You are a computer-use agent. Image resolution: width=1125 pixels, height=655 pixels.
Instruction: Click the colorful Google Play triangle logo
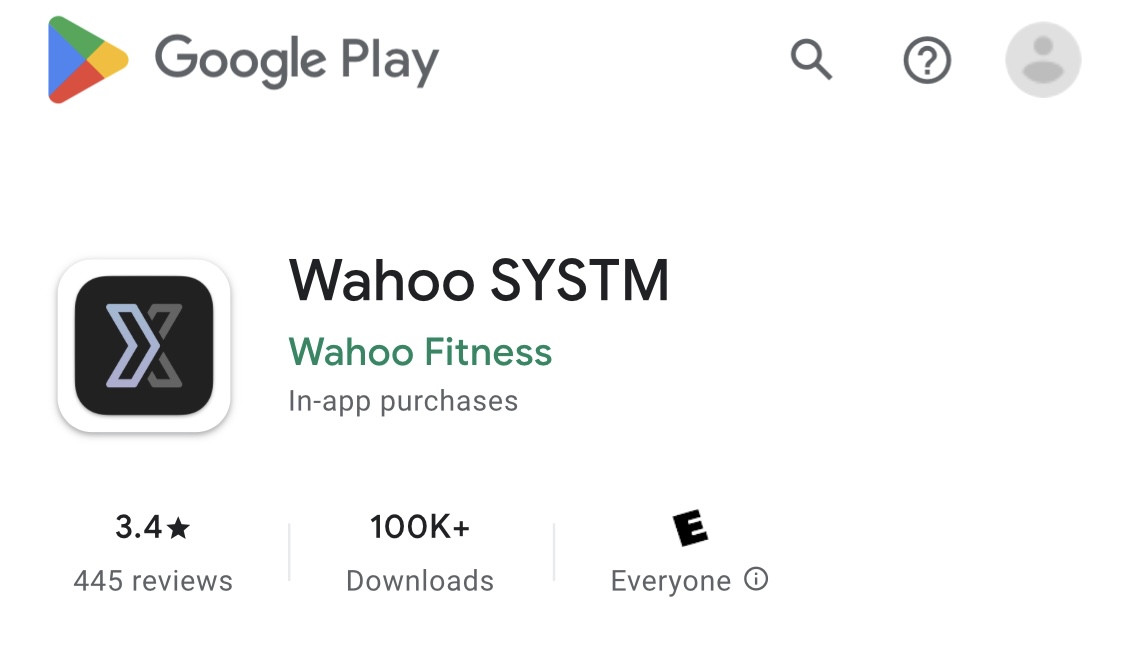88,60
